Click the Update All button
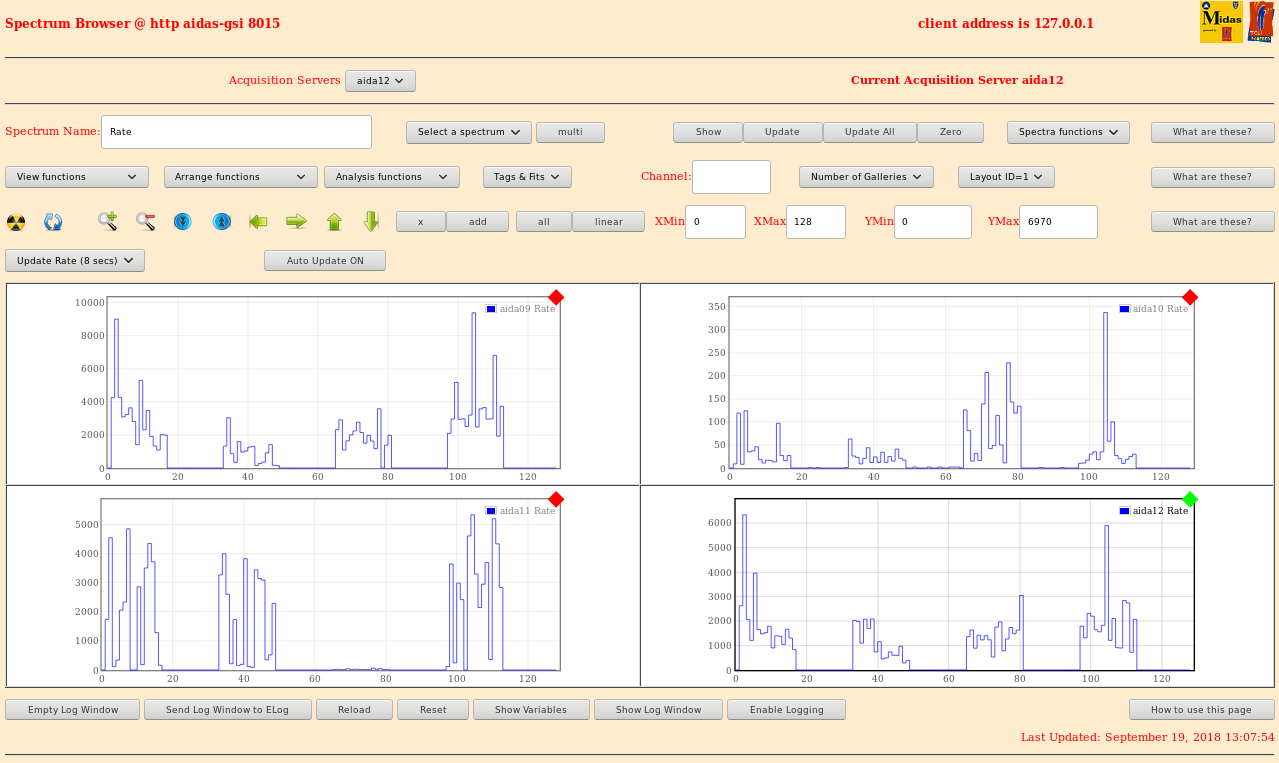The height and width of the screenshot is (763, 1279). 869,132
